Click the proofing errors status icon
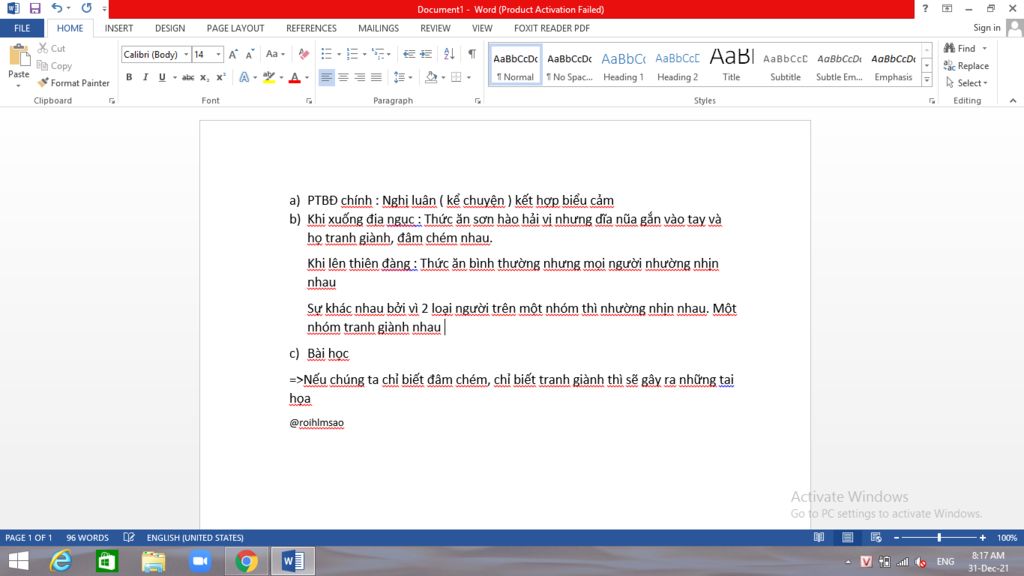The image size is (1024, 576). coord(129,537)
